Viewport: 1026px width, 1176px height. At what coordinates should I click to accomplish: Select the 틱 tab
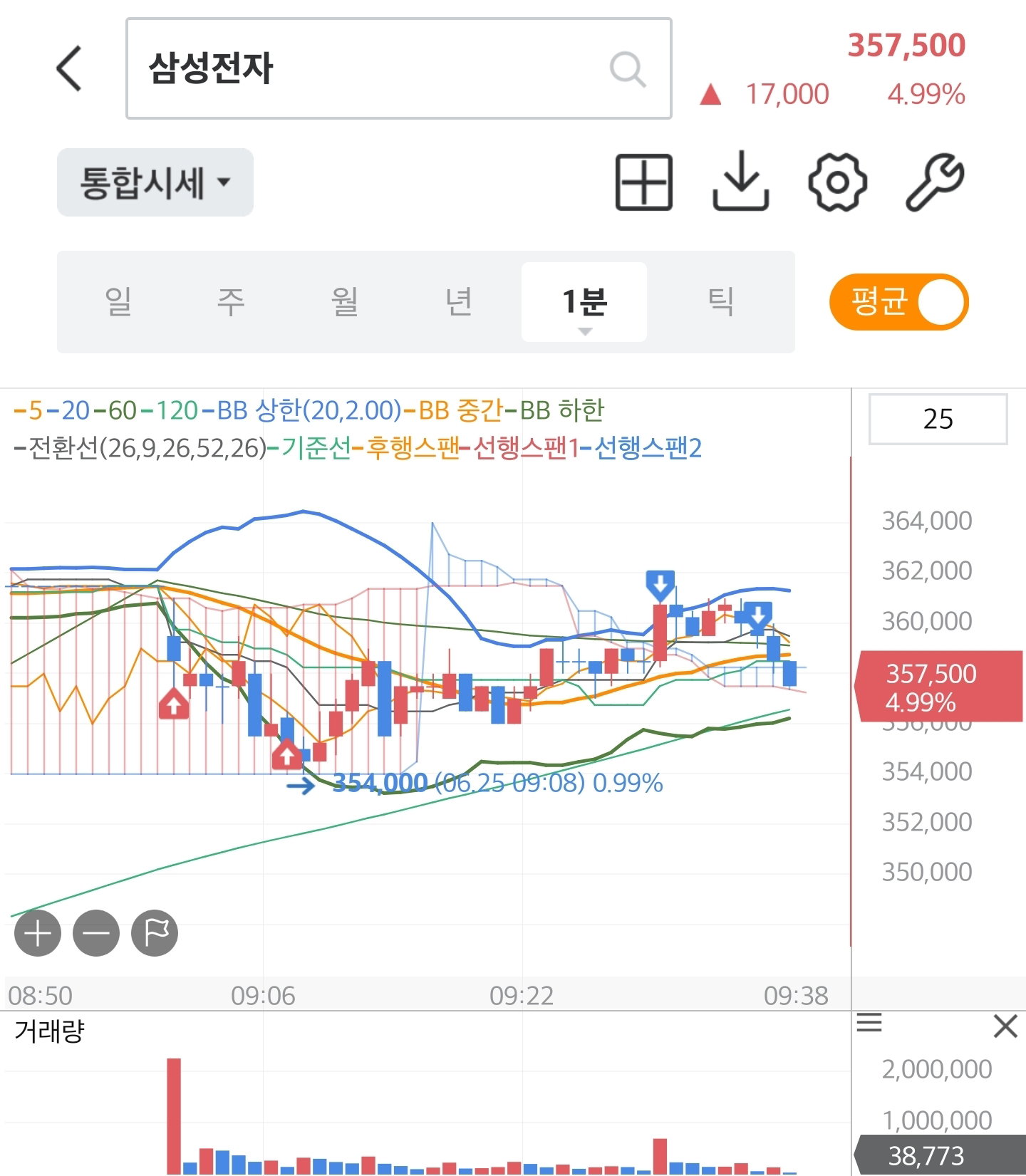(x=721, y=302)
